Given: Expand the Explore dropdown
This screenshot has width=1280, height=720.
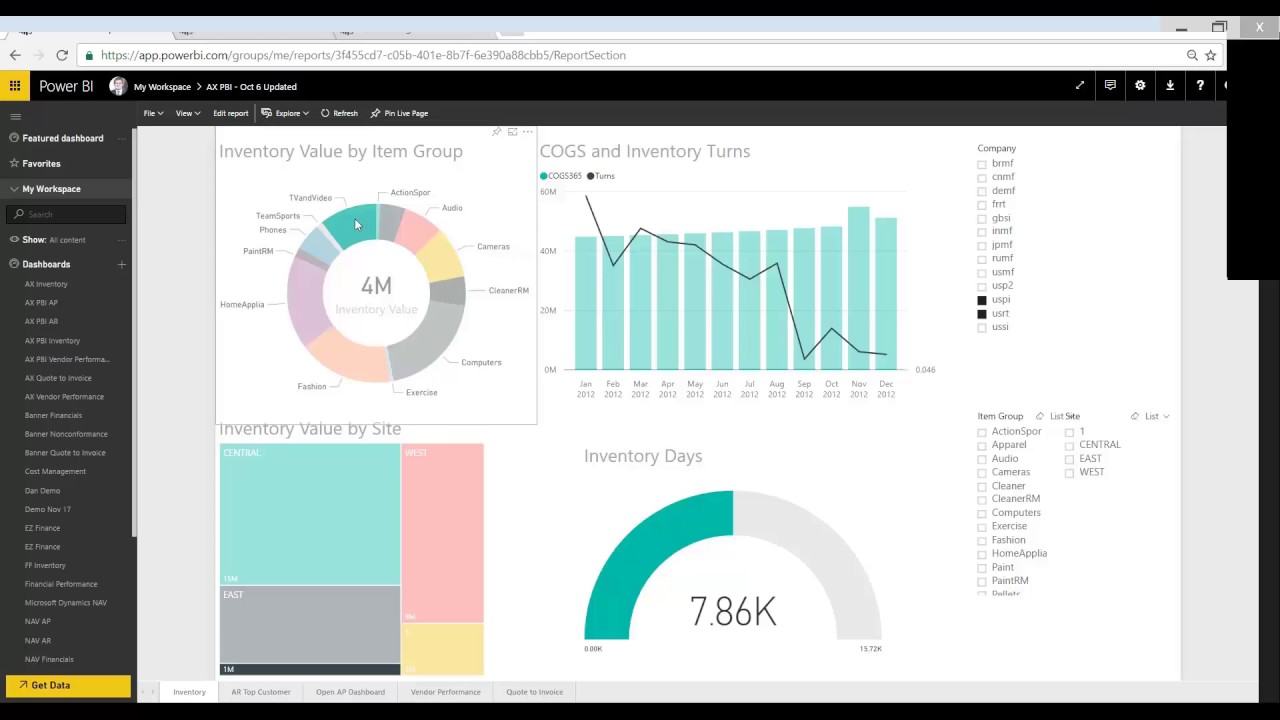Looking at the screenshot, I should (285, 113).
